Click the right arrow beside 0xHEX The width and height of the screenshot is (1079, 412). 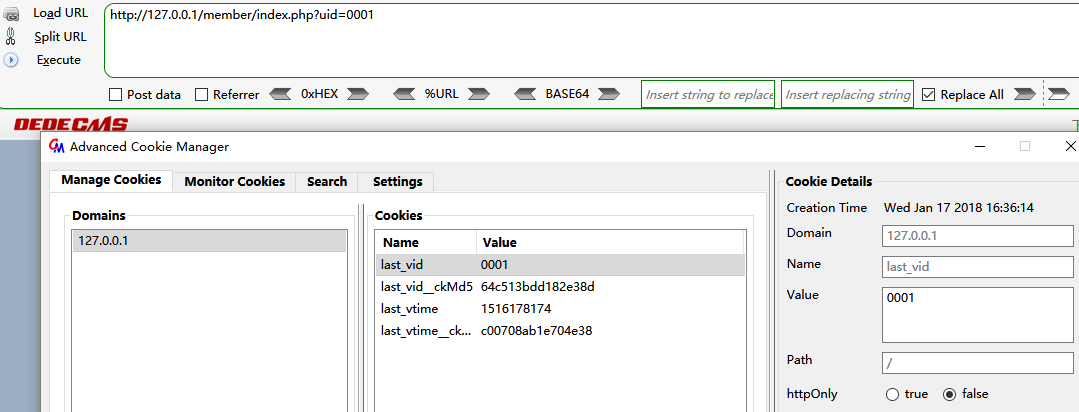pos(358,94)
